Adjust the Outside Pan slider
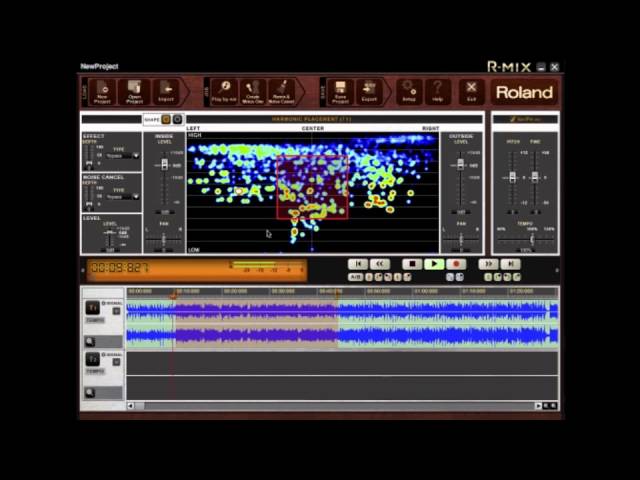This screenshot has height=480, width=640. coord(461,239)
